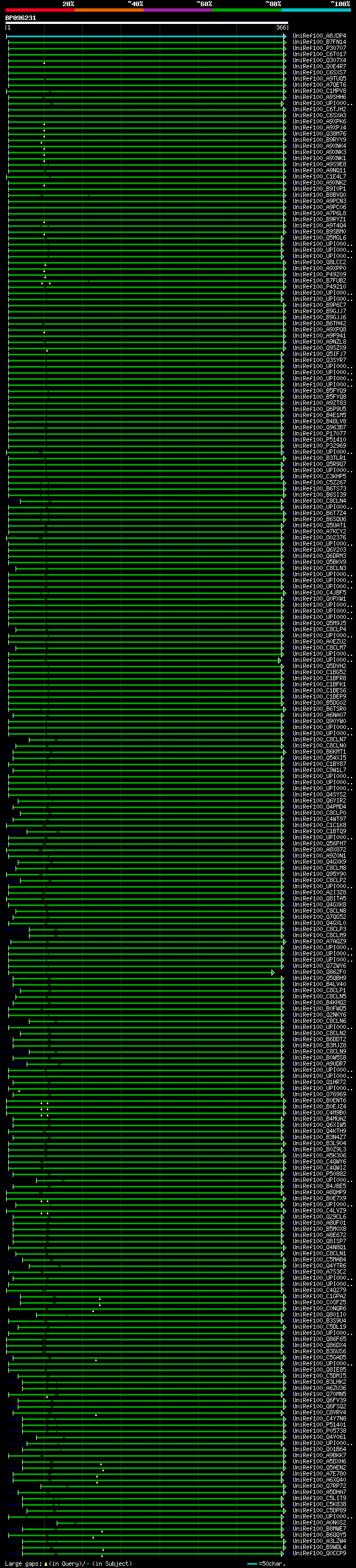Select the UniRef100_P49210 label
This screenshot has height=1568, width=356.
click(x=319, y=286)
